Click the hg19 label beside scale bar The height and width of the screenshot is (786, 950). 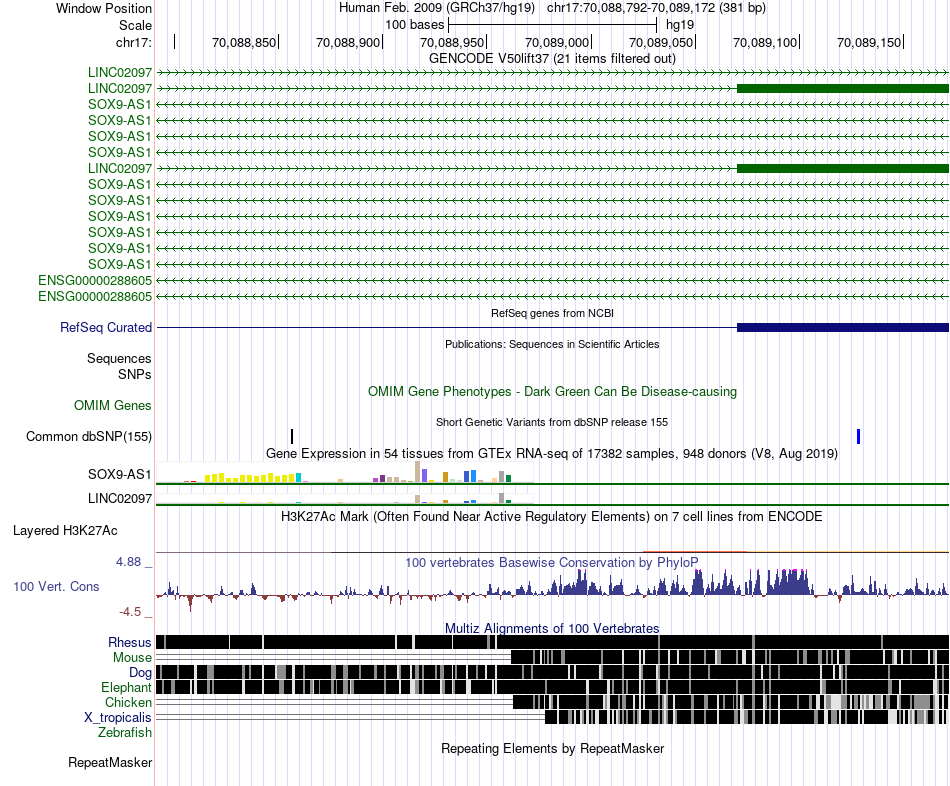point(680,25)
